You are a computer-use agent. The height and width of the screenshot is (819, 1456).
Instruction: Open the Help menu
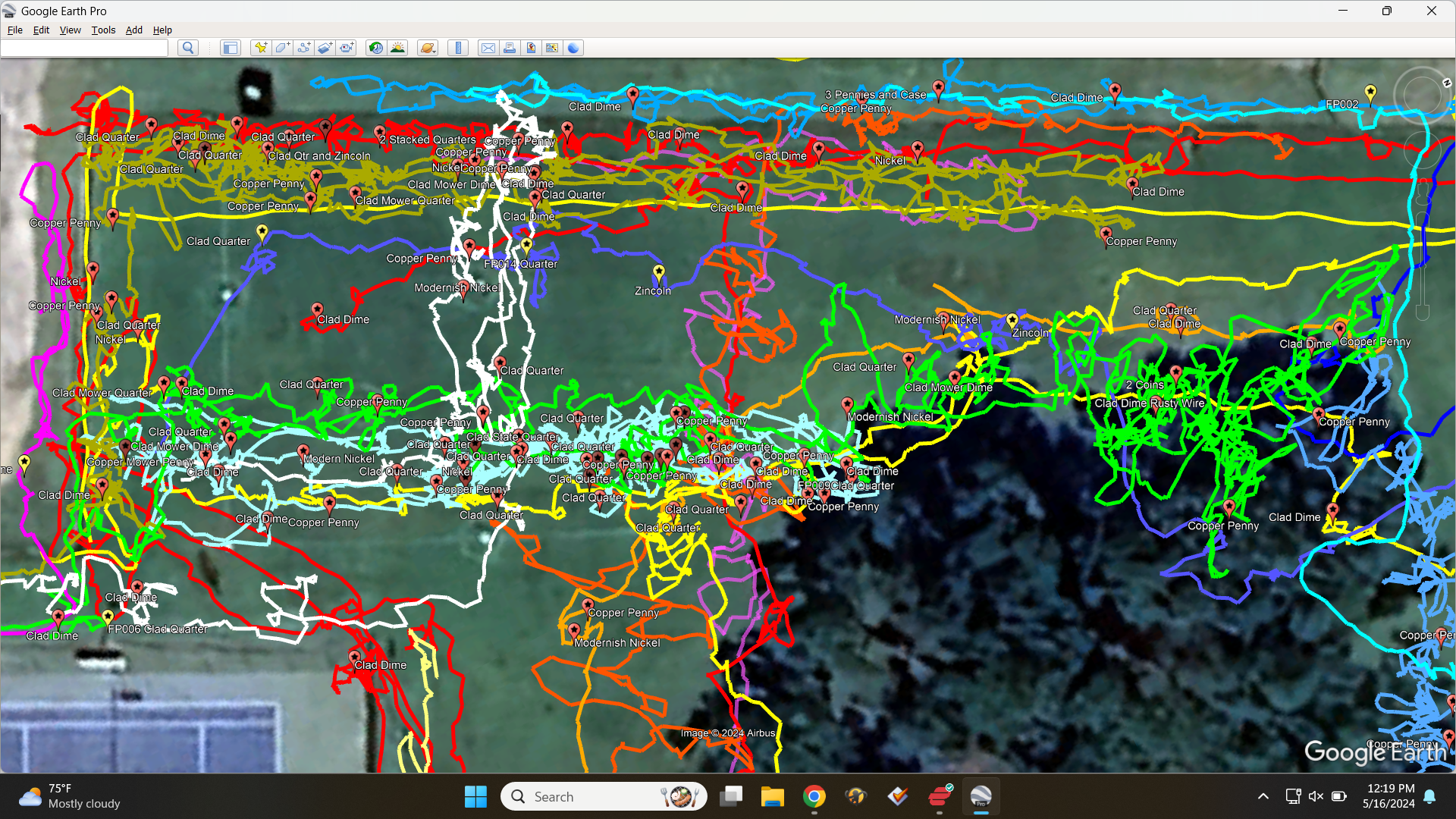(162, 30)
